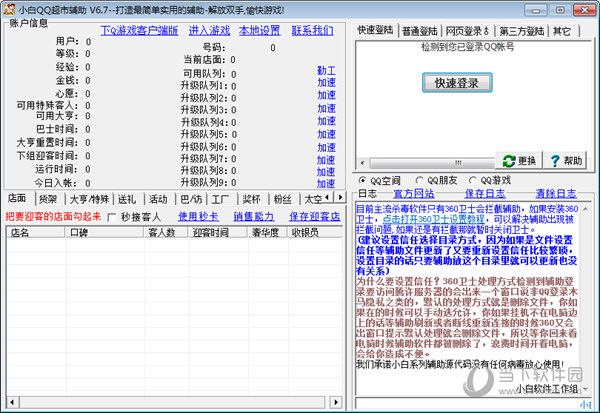
Task: Select the QQ空间 radio button
Action: click(x=362, y=180)
